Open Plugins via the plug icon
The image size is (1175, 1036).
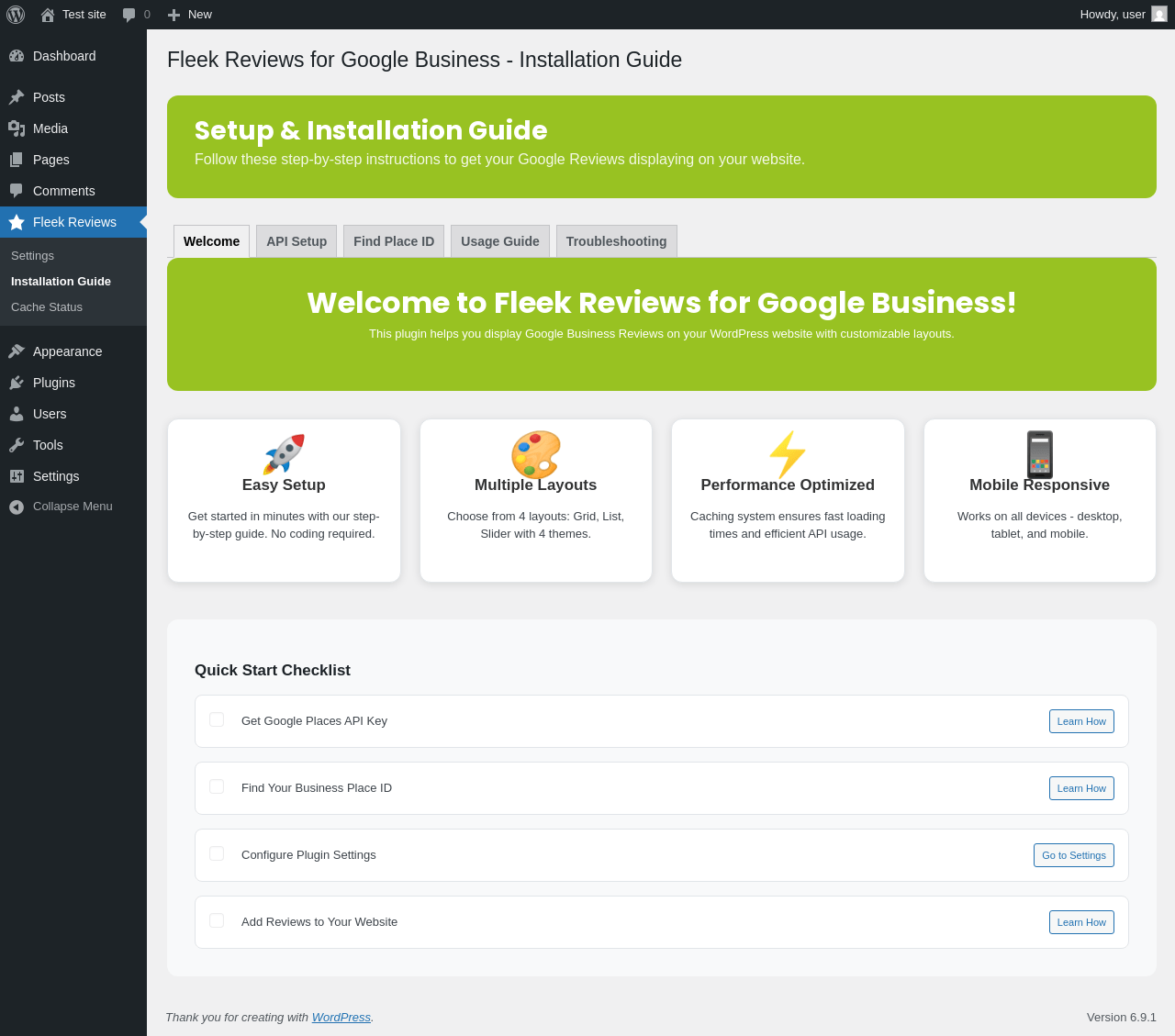pyautogui.click(x=17, y=383)
